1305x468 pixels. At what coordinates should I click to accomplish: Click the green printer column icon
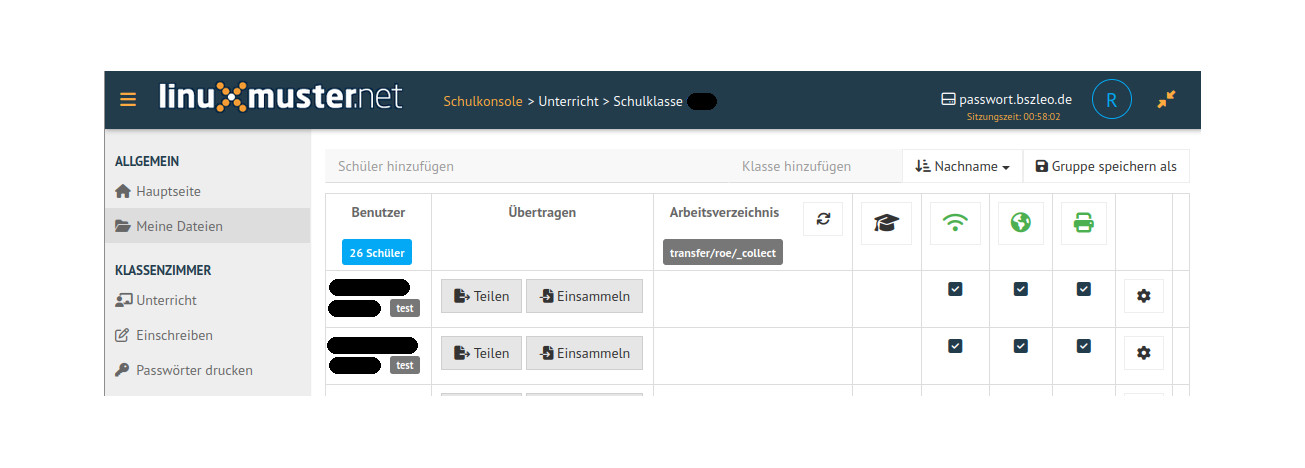(1083, 224)
